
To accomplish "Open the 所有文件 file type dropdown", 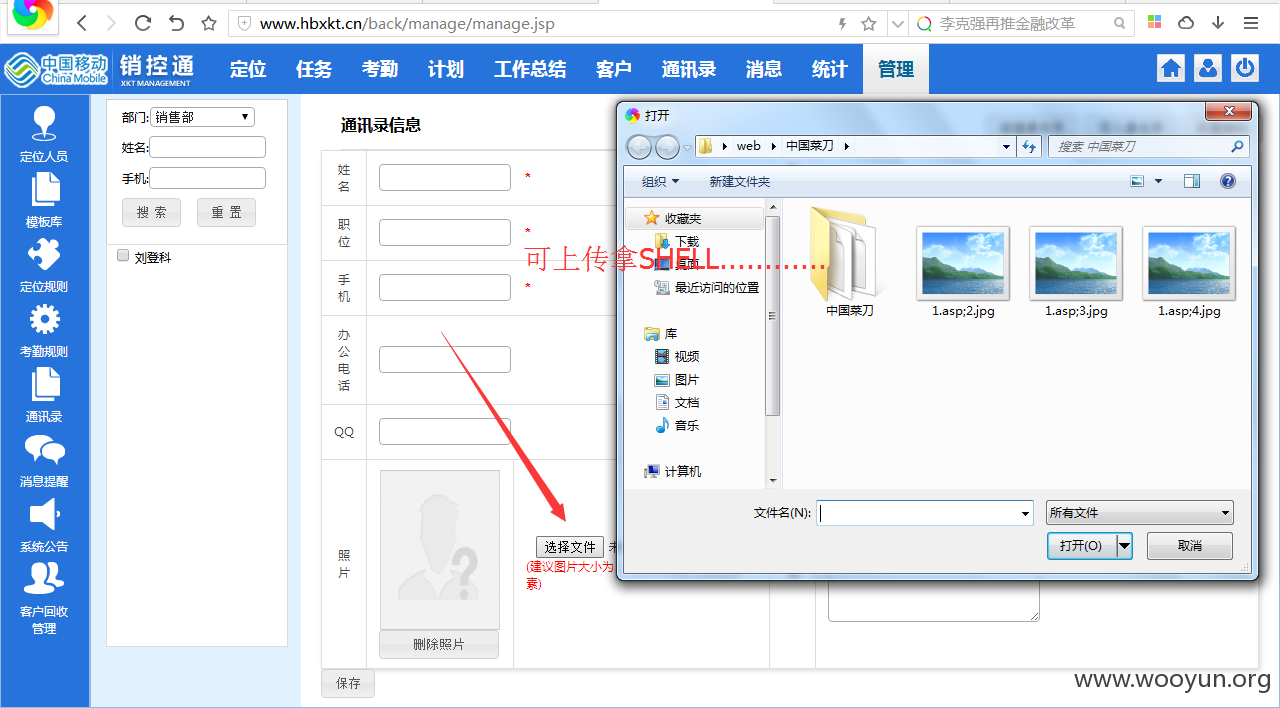I will coord(1140,513).
